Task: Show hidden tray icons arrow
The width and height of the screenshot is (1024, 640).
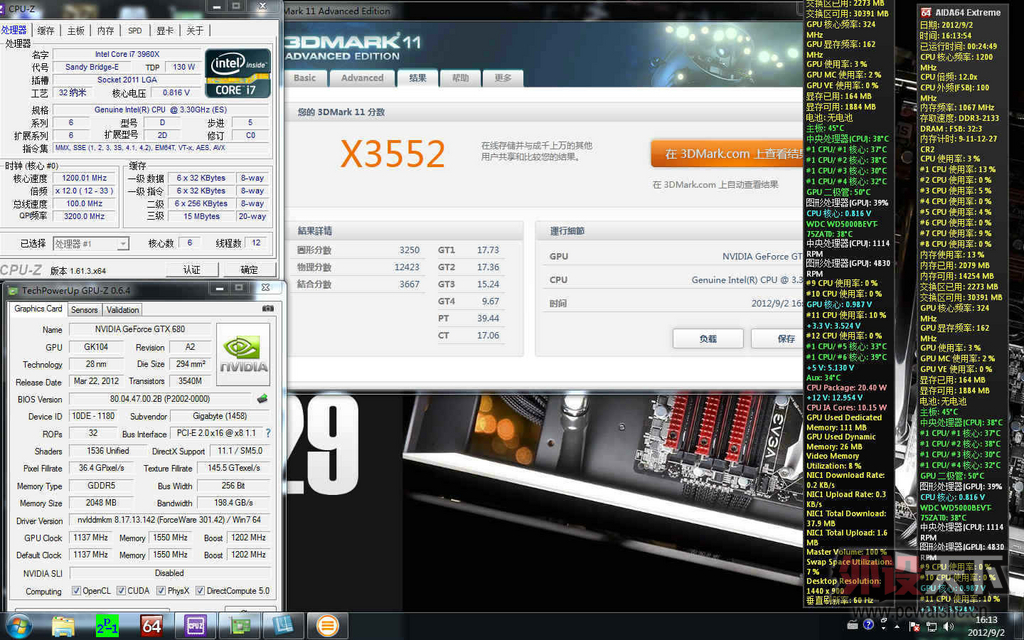Action: [x=897, y=626]
